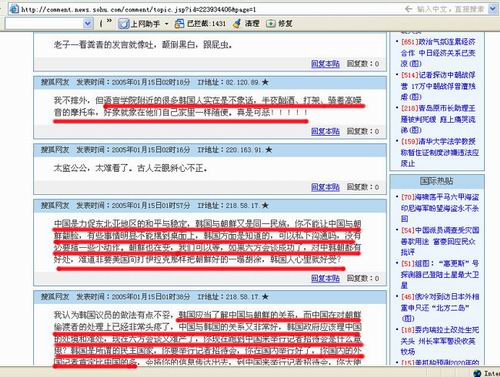The image size is (500, 377).
Task: Open the [51] 组图 "惠更斯"号 link
Action: tap(440, 274)
